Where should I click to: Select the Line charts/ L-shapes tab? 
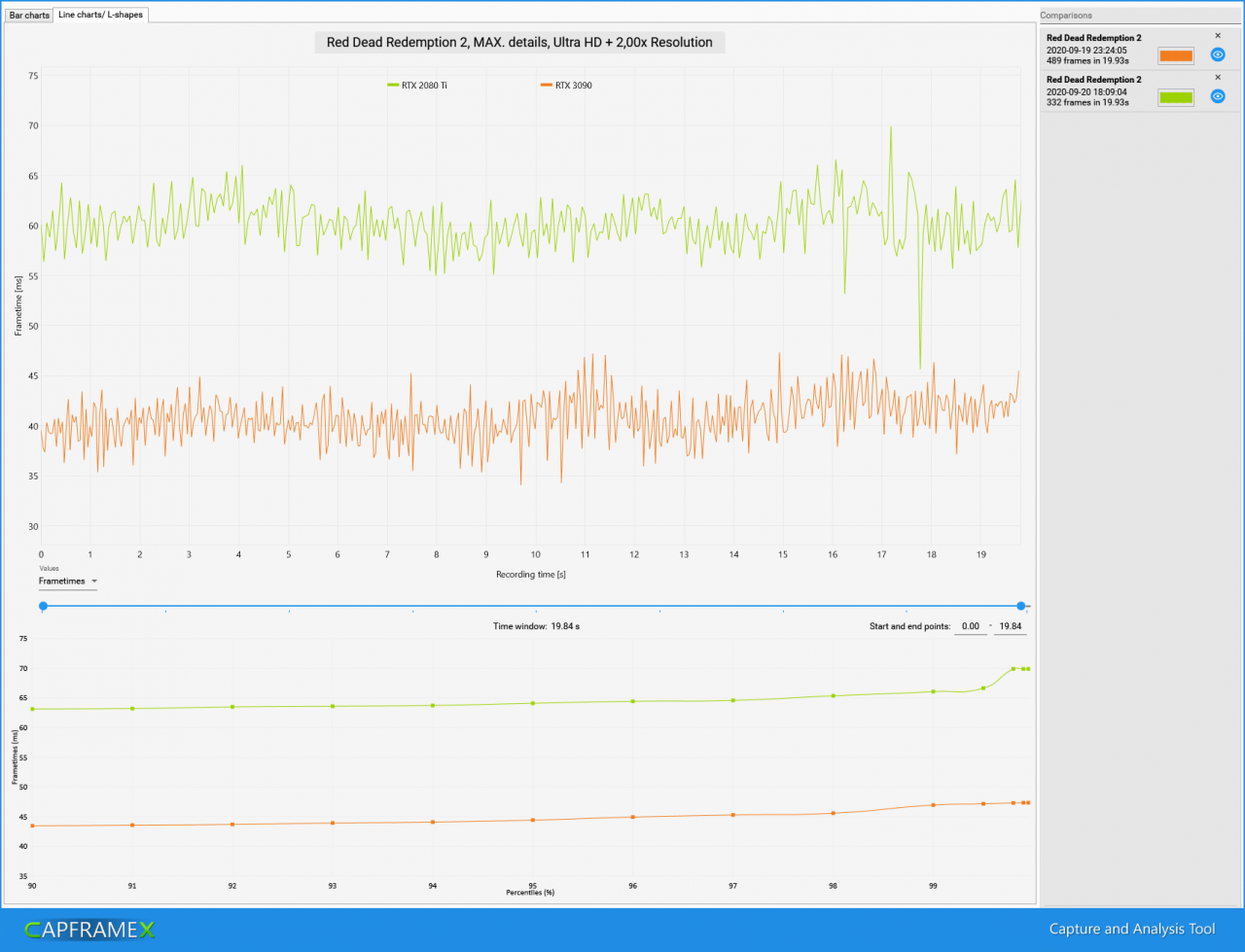100,16
